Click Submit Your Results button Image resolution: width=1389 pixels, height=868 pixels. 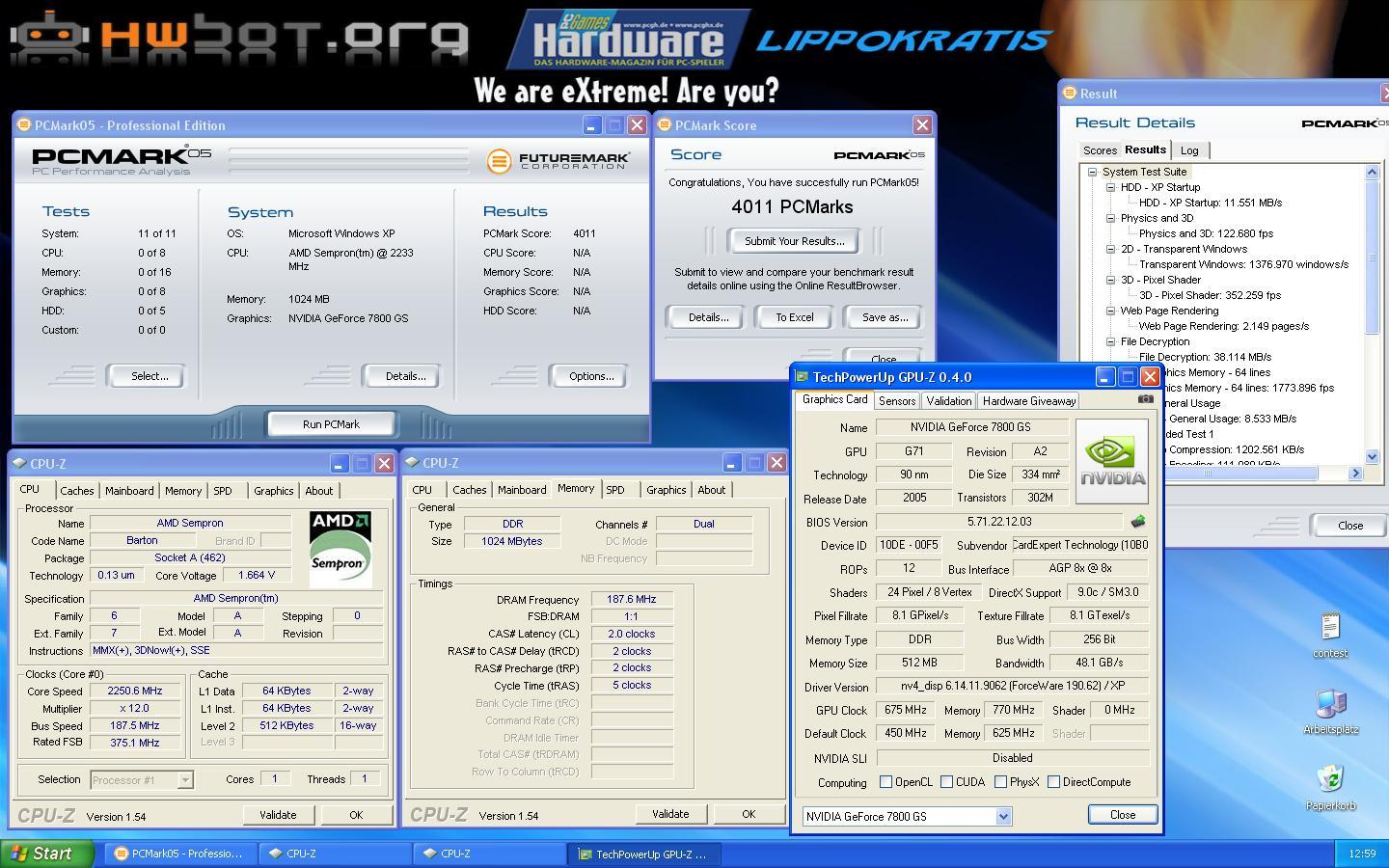point(794,241)
